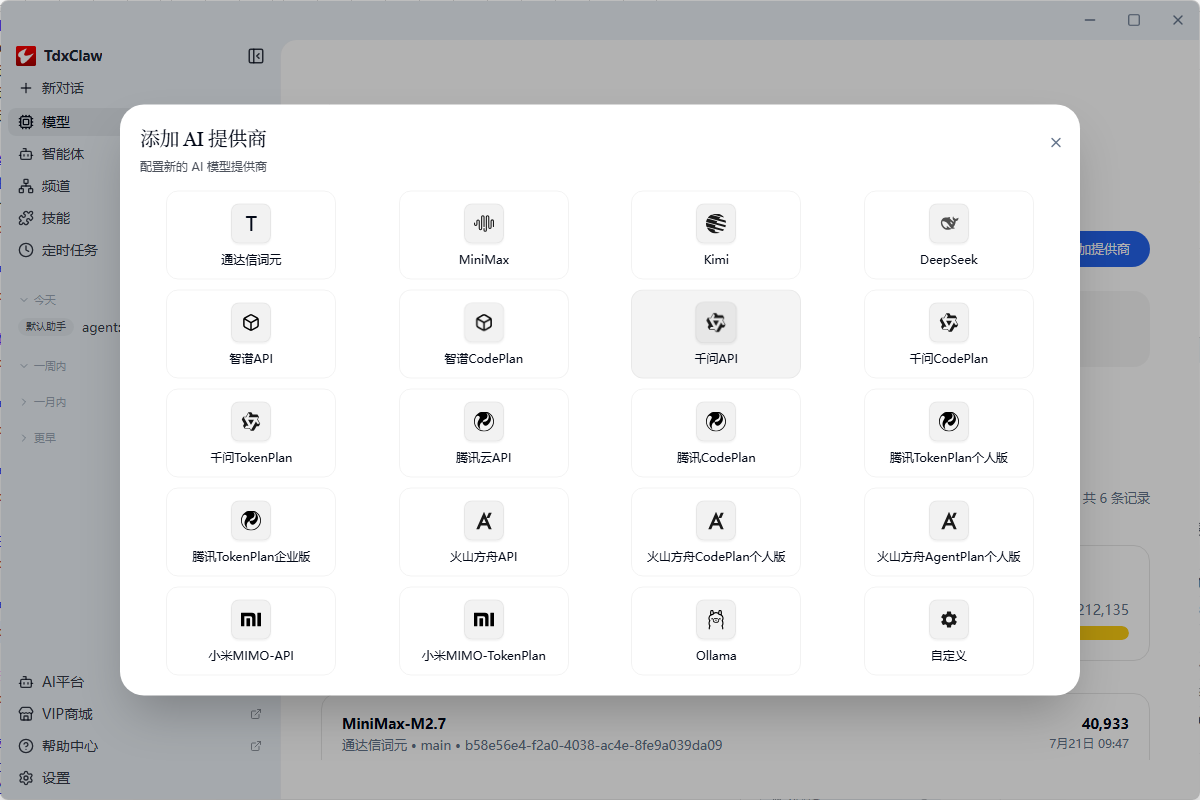Click the 配置新的 AI 模型提供商 subtitle

pos(203,167)
